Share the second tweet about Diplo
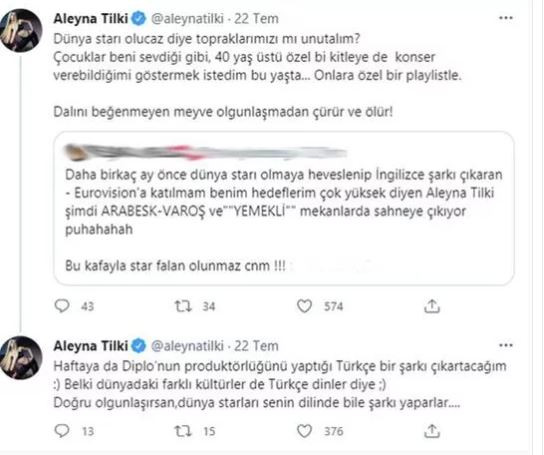The image size is (544, 455). point(432,431)
